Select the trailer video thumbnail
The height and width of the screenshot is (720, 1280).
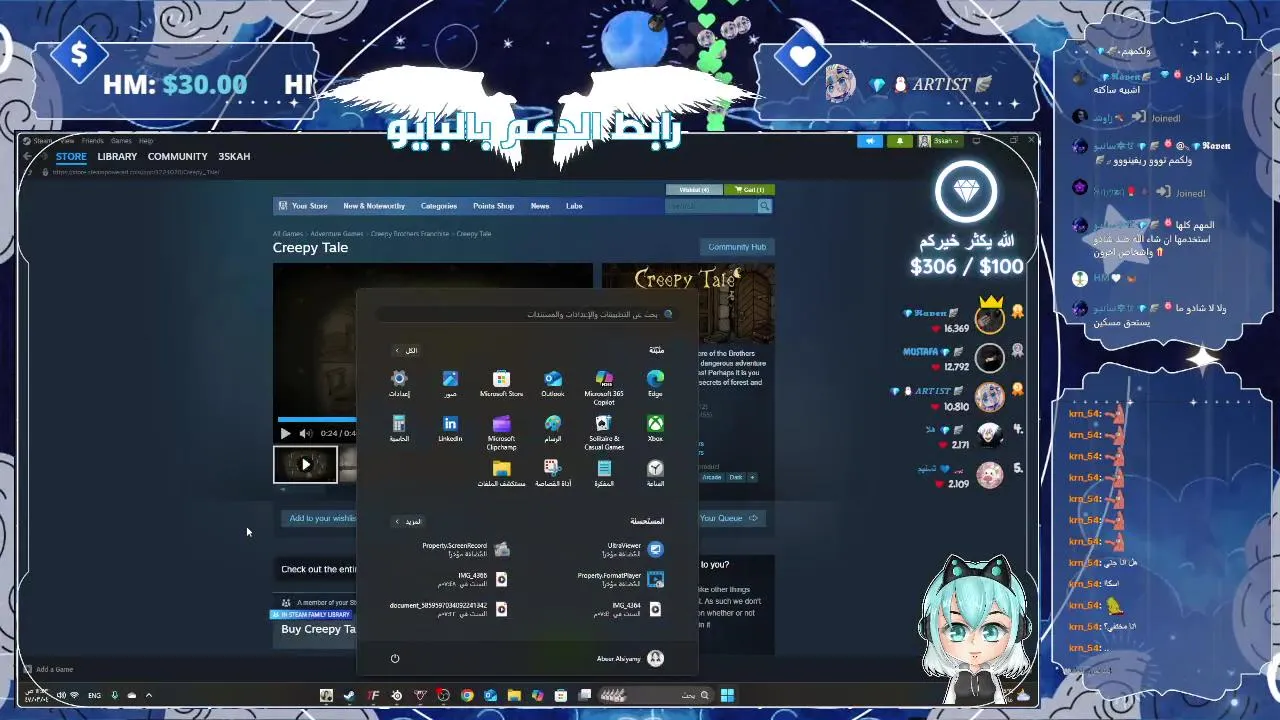pos(306,464)
